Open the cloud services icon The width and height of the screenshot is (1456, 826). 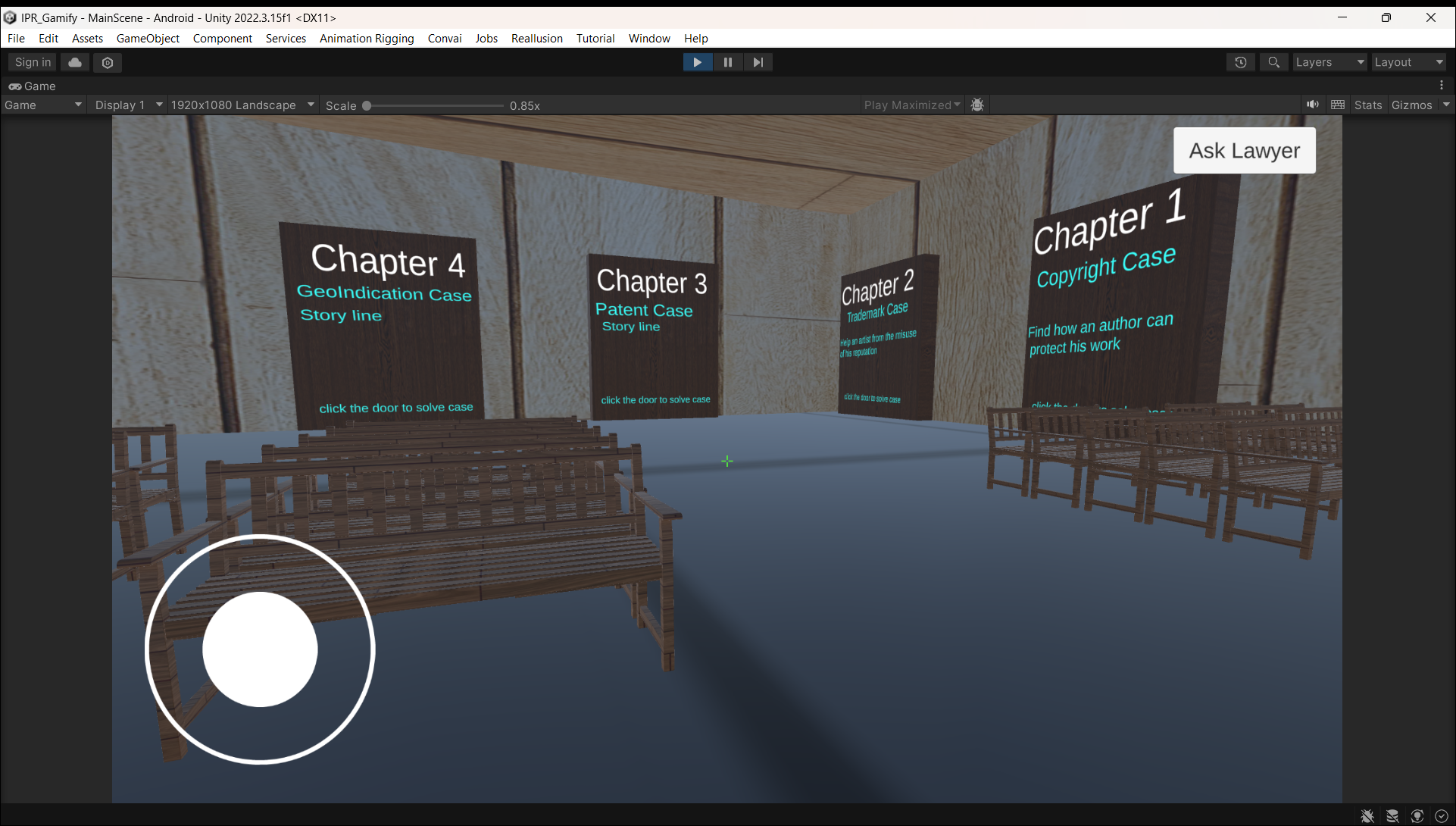tap(75, 62)
